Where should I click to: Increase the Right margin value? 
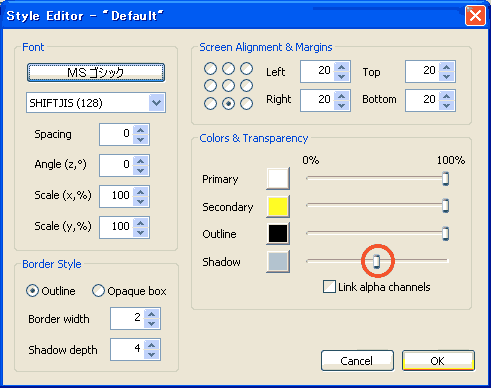pos(342,96)
